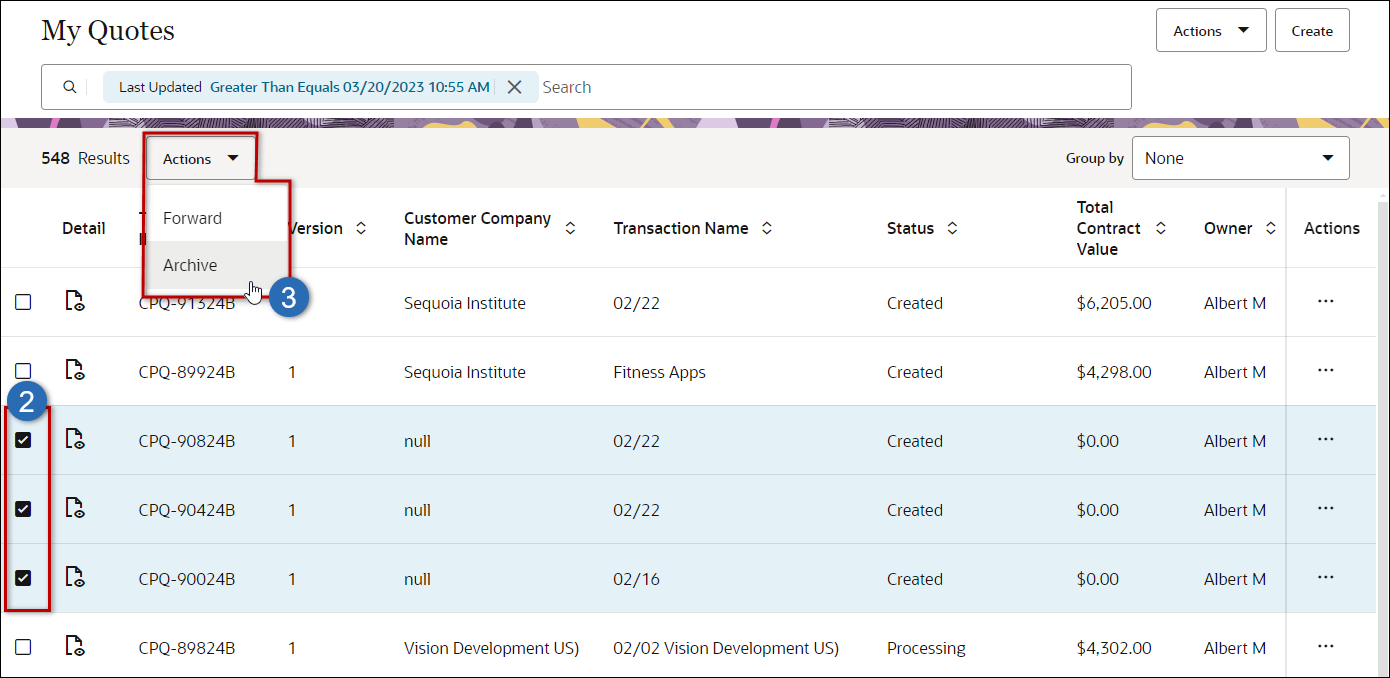Open row actions menu for CPQ-90424B
The height and width of the screenshot is (678, 1390).
tap(1326, 509)
